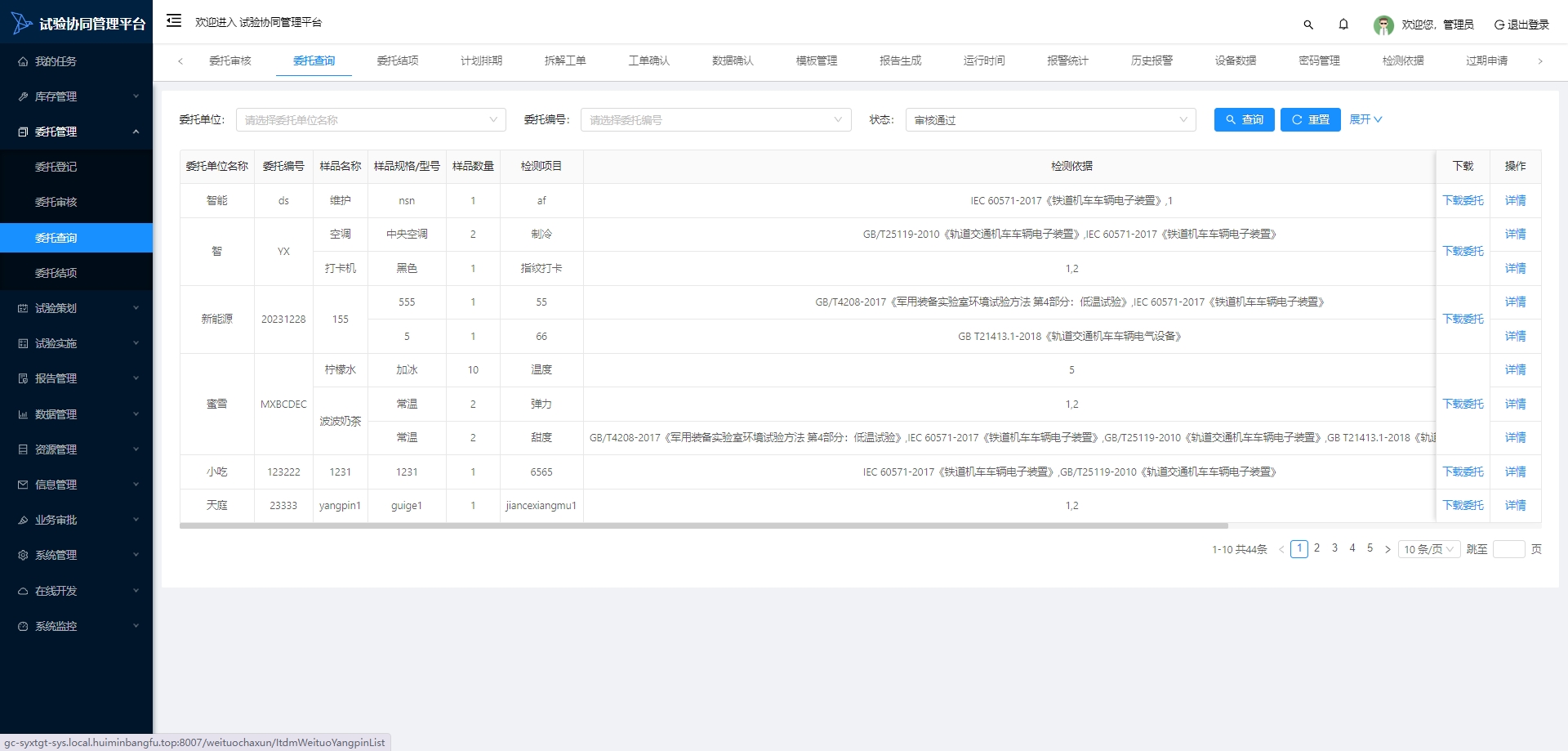Image resolution: width=1568 pixels, height=751 pixels.
Task: Click the 跳至 page number input
Action: (1508, 550)
